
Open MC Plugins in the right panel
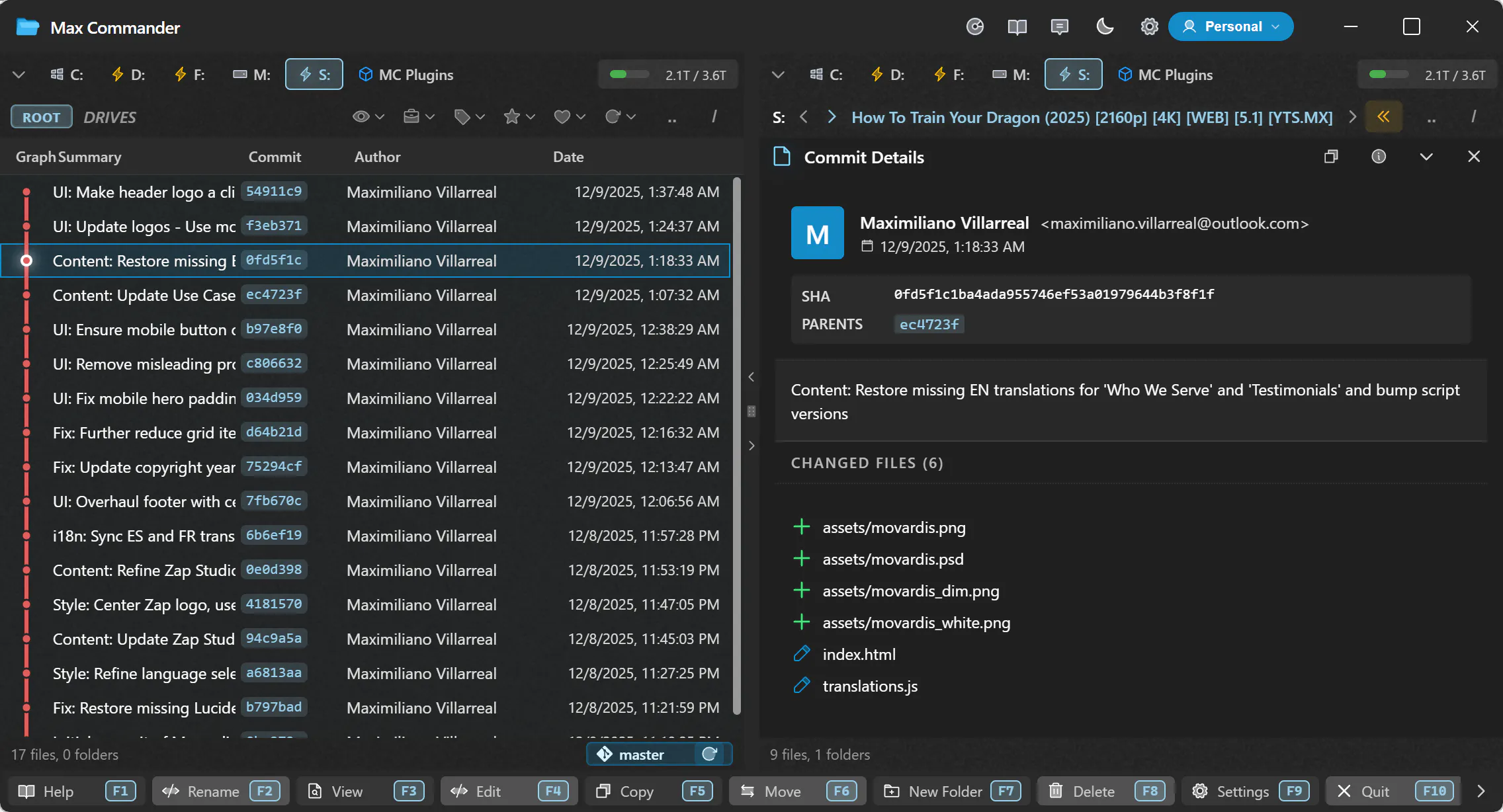[1165, 74]
